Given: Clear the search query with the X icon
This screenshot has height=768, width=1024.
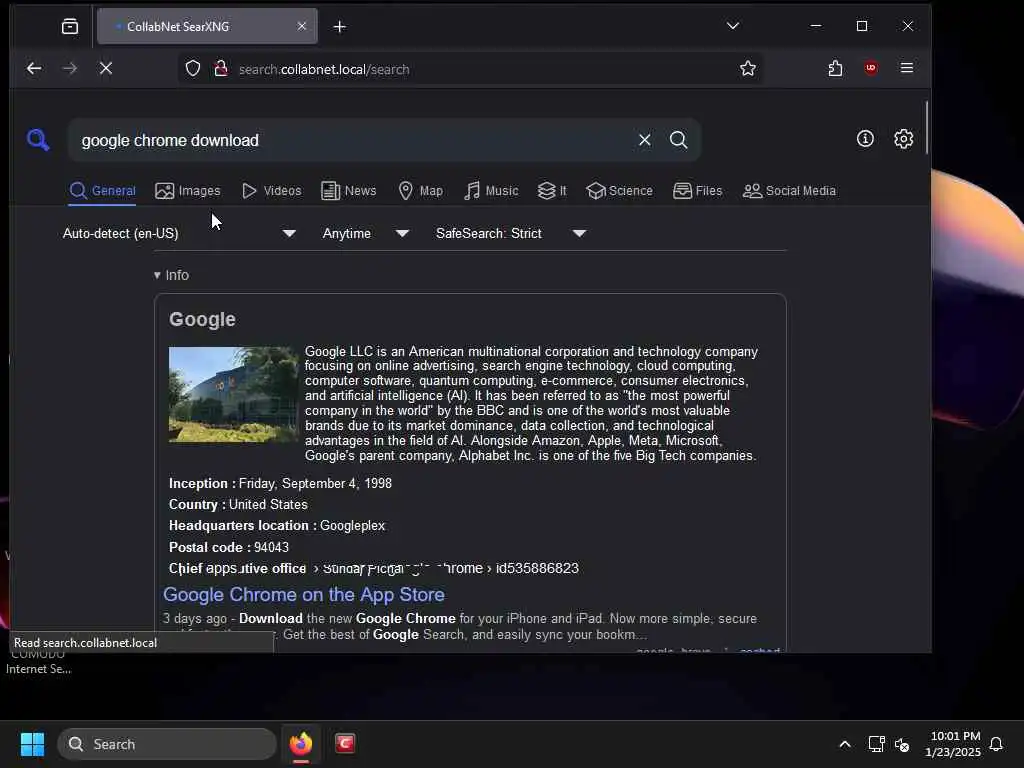Looking at the screenshot, I should click(645, 140).
